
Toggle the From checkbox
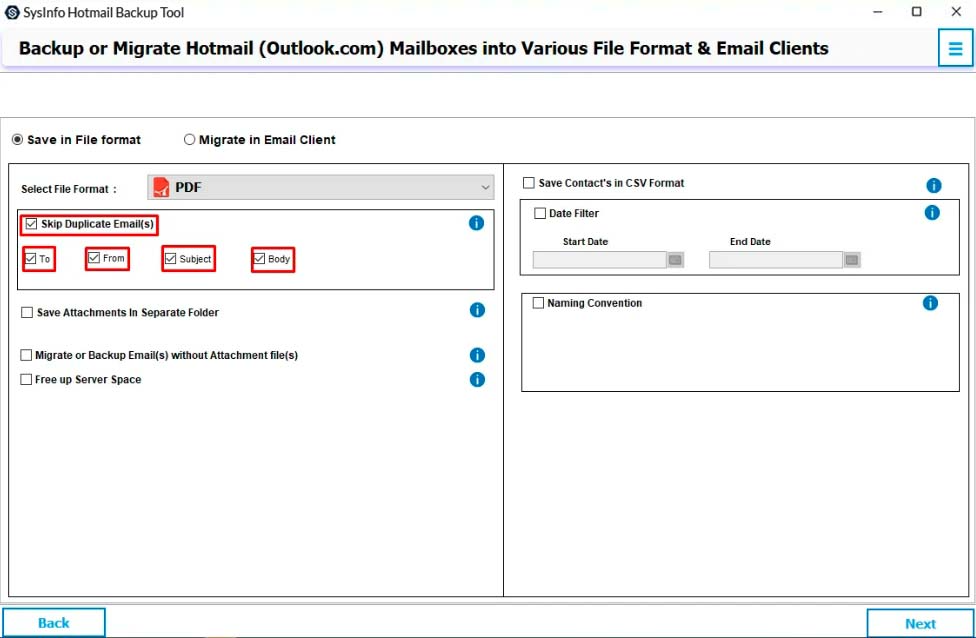pos(94,258)
